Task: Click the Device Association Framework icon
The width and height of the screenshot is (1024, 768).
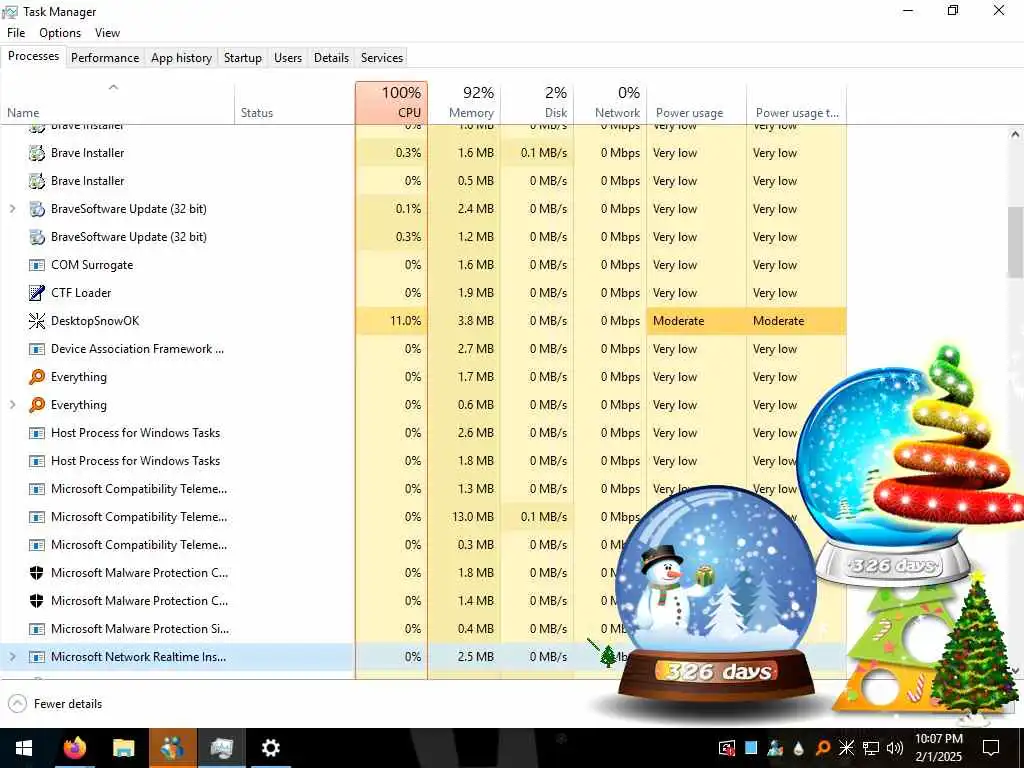Action: coord(37,349)
